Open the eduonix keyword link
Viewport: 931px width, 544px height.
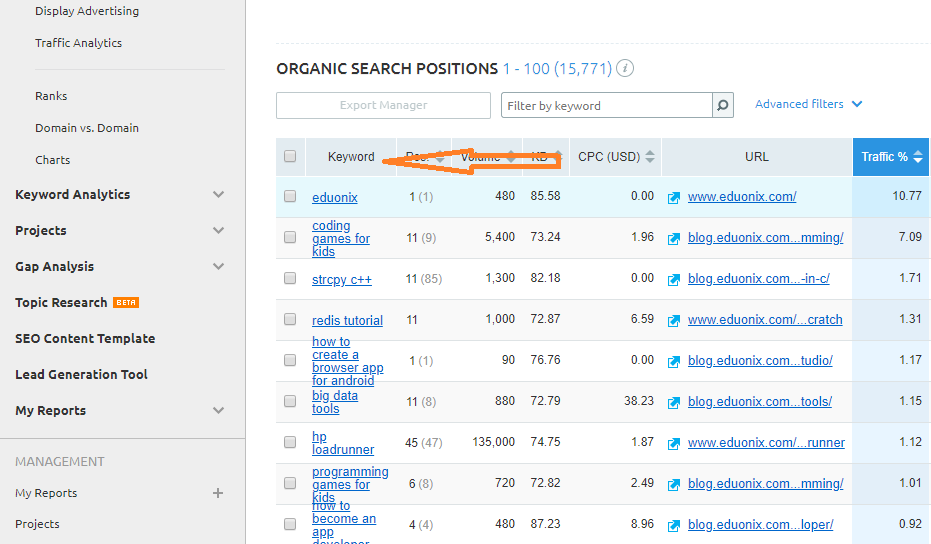(x=335, y=198)
